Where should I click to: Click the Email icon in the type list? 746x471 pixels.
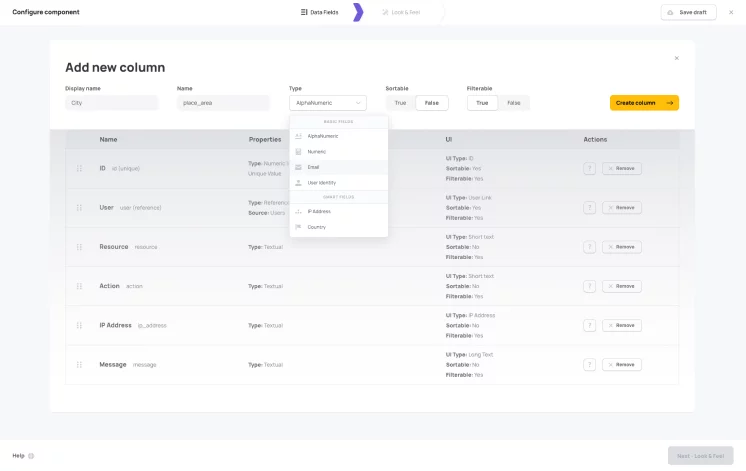click(x=298, y=167)
